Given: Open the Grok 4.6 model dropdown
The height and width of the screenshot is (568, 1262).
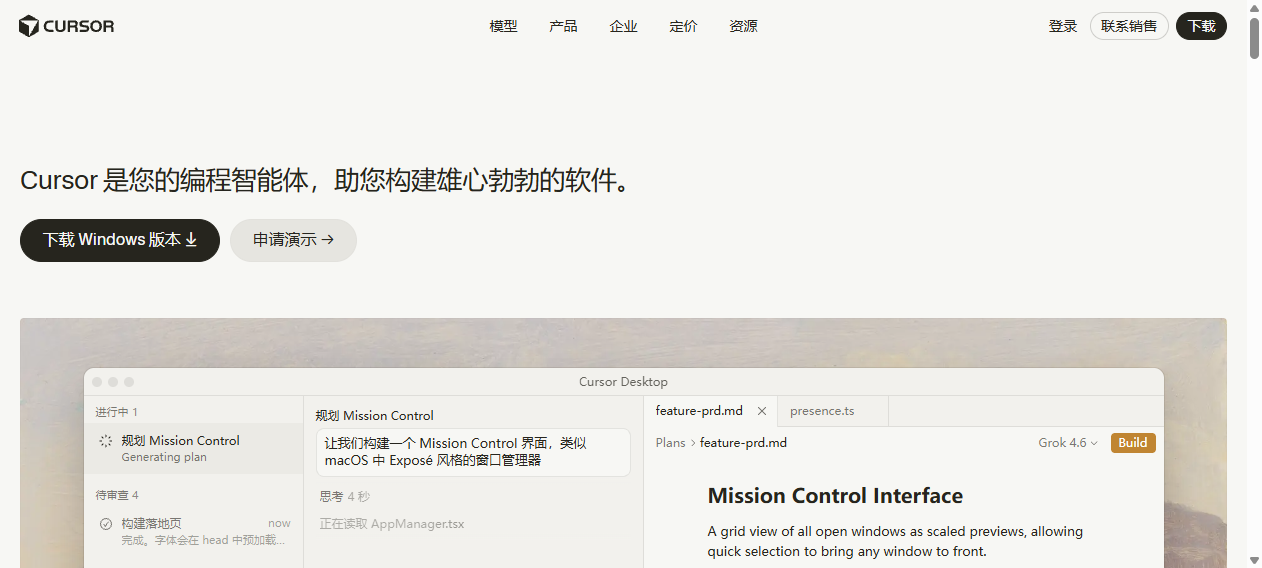Looking at the screenshot, I should point(1068,442).
